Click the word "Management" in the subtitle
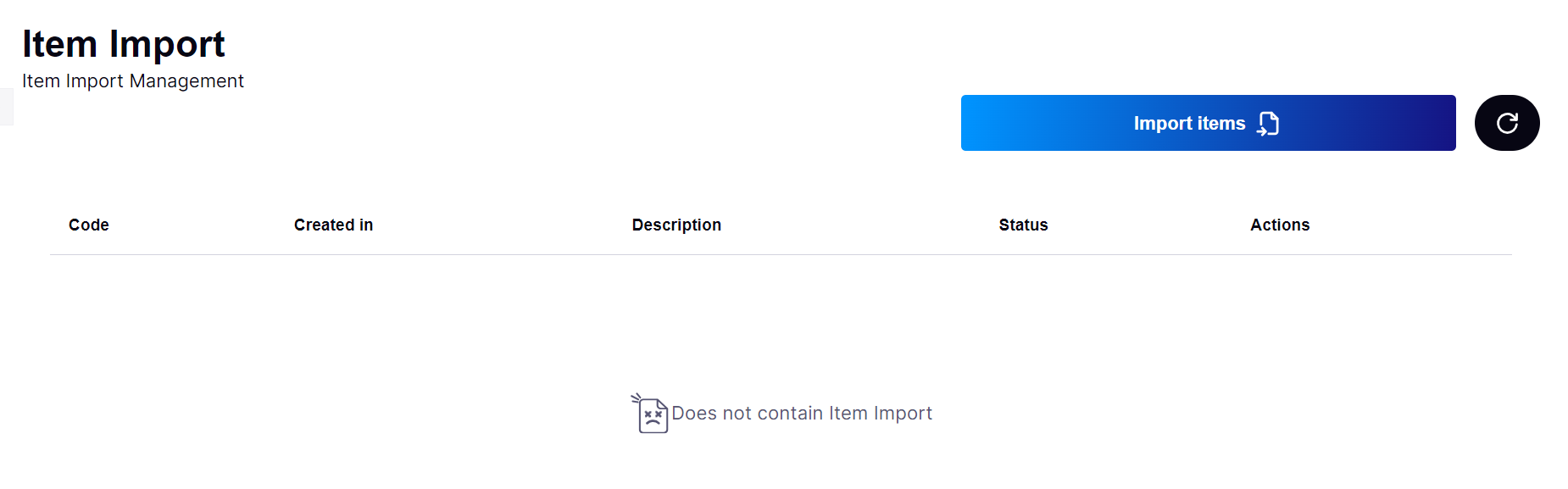The height and width of the screenshot is (489, 1568). 186,81
